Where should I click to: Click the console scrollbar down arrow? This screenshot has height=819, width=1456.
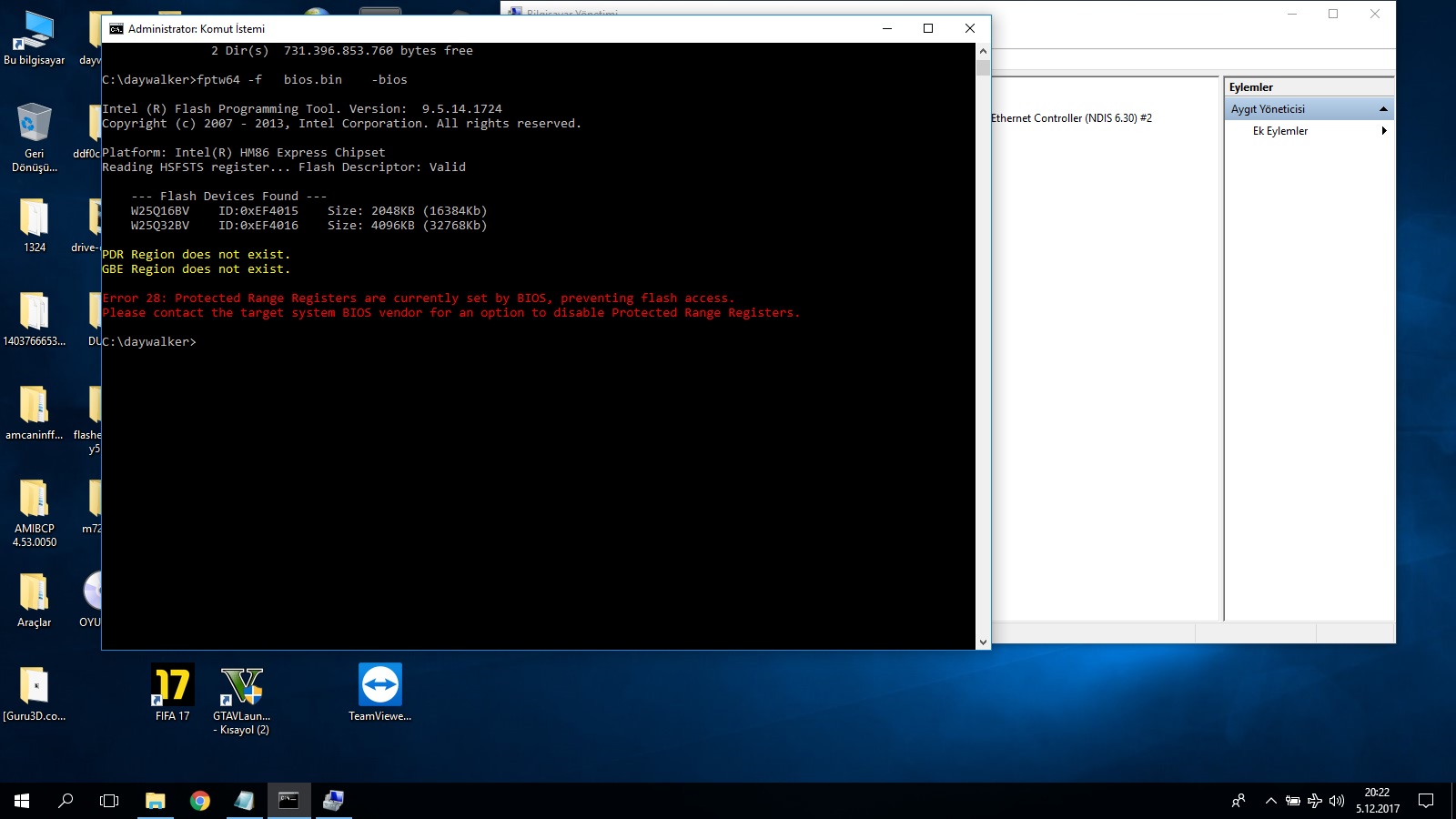pos(983,642)
